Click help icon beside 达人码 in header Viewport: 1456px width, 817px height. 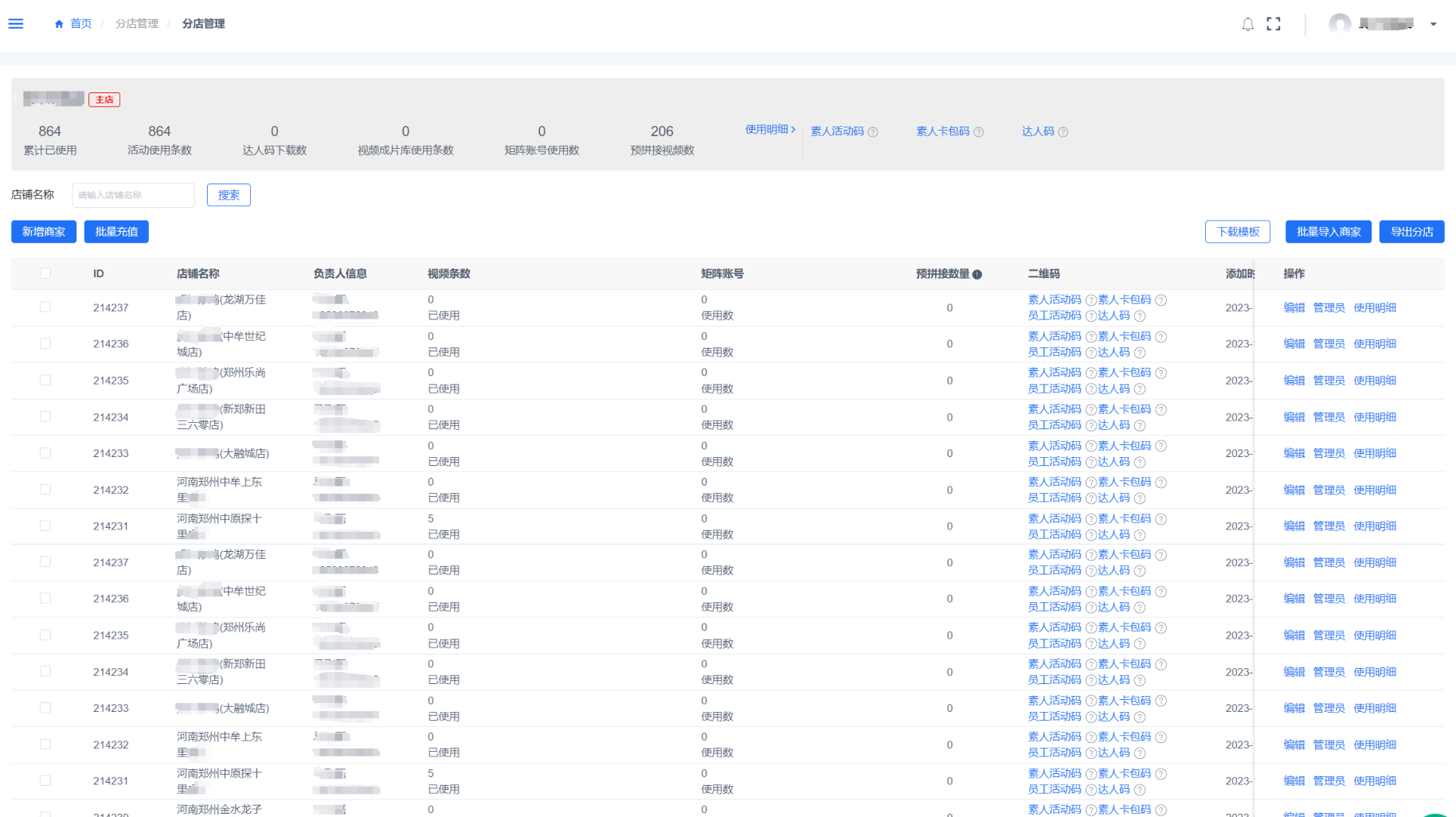[x=1063, y=132]
